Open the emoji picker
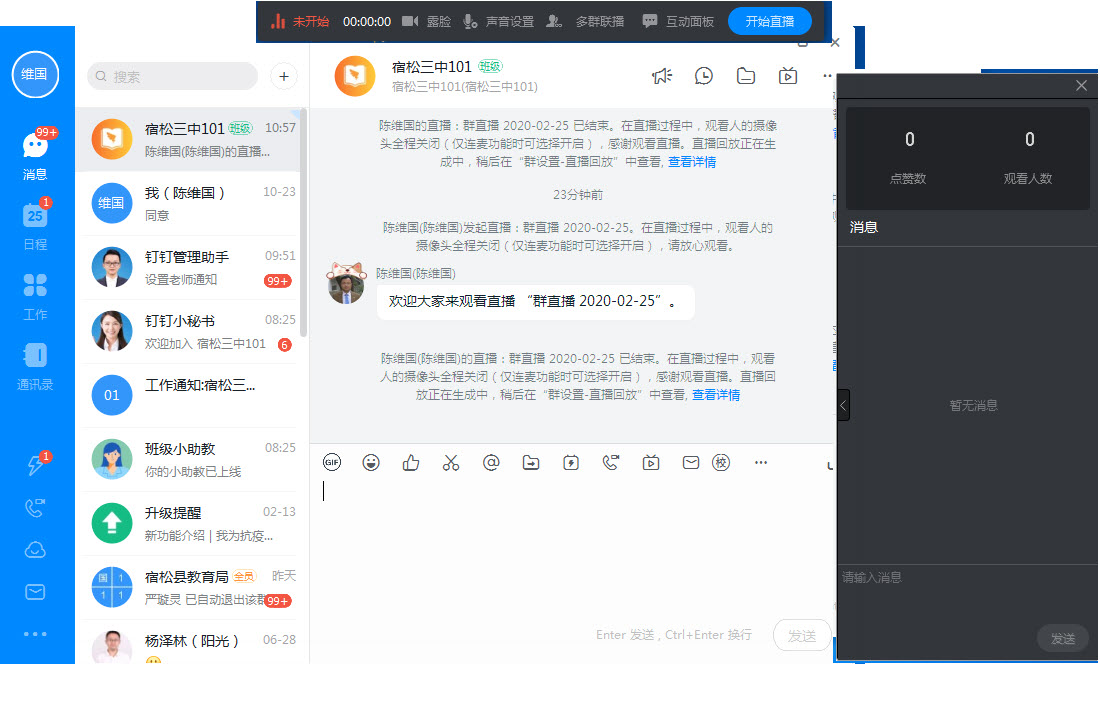 [x=371, y=462]
